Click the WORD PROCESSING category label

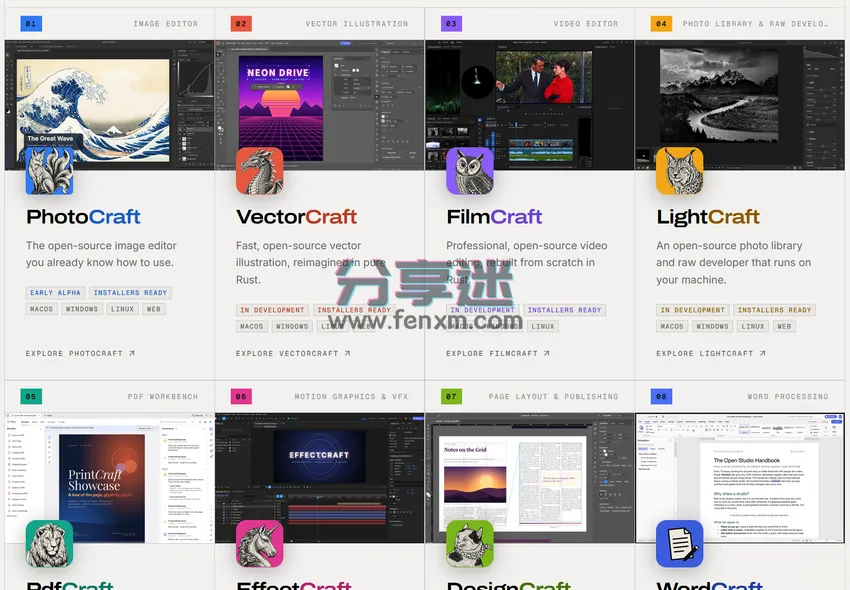pos(788,396)
